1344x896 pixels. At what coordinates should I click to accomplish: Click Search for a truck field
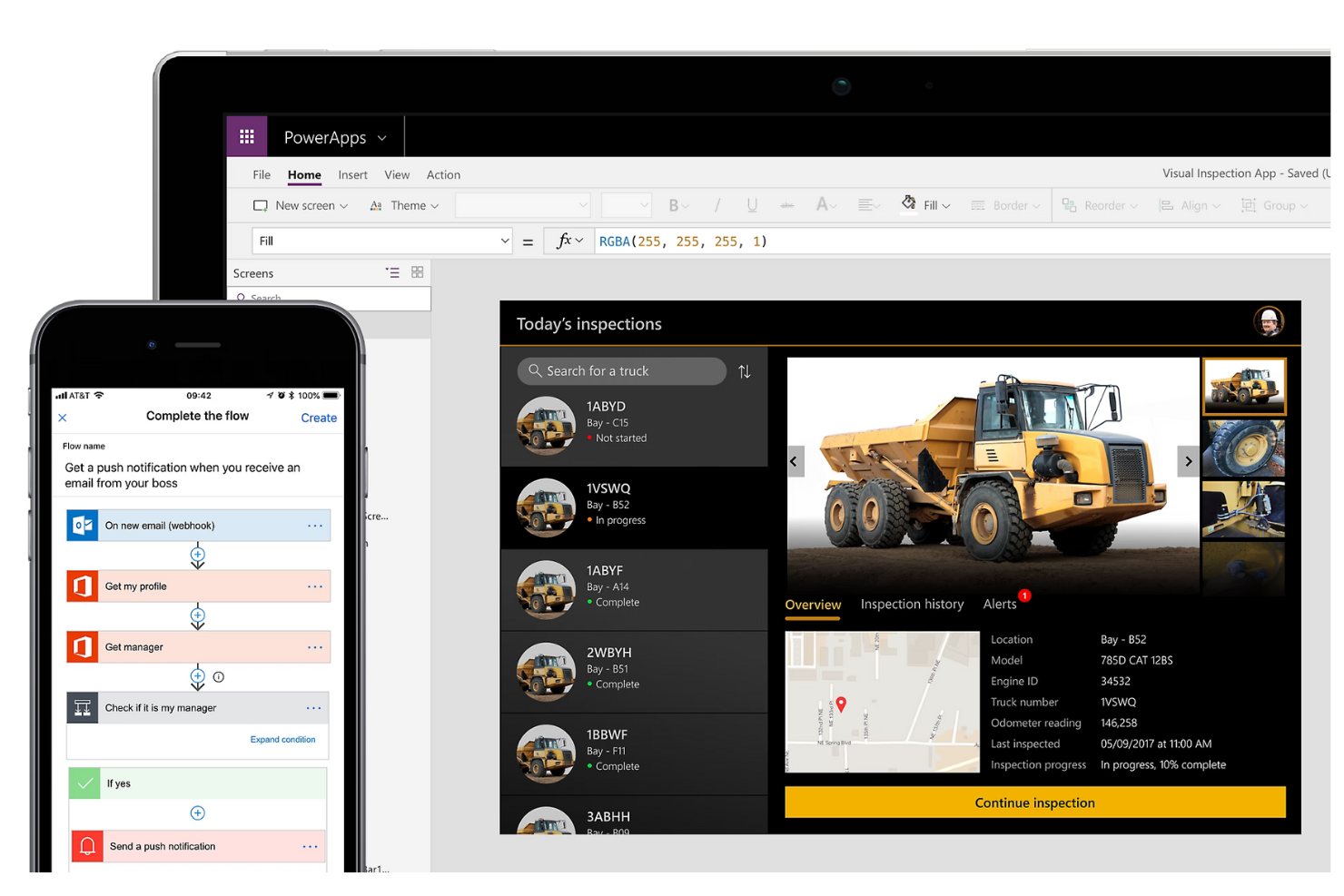pos(622,371)
